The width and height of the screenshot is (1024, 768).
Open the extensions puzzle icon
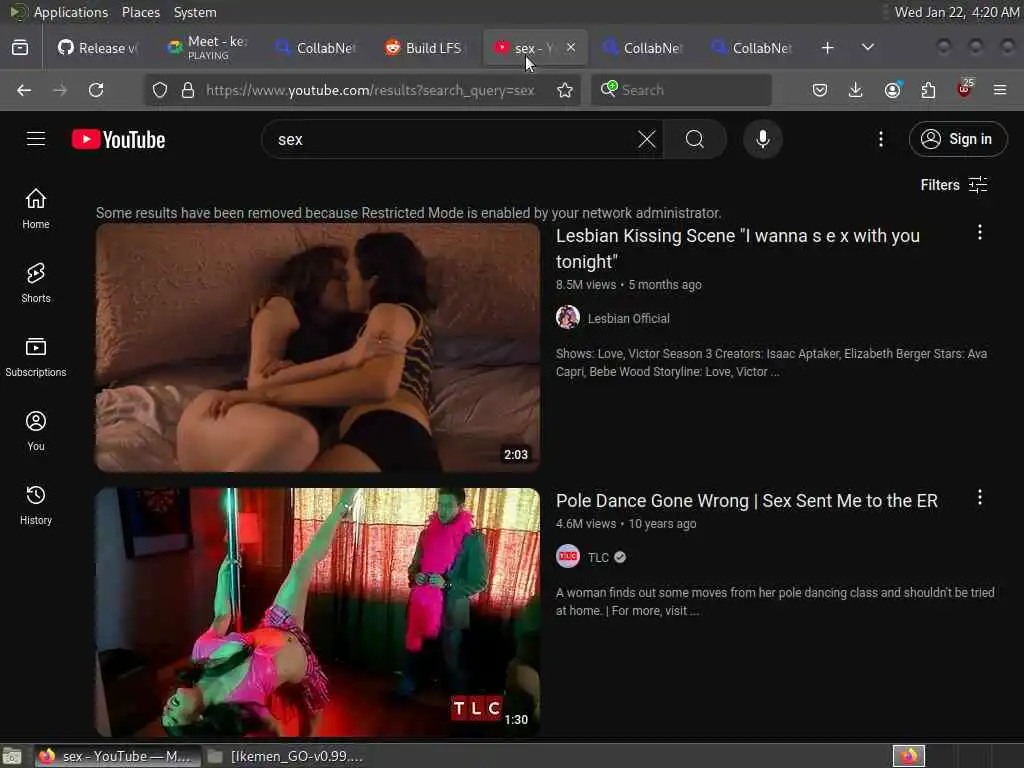click(928, 90)
